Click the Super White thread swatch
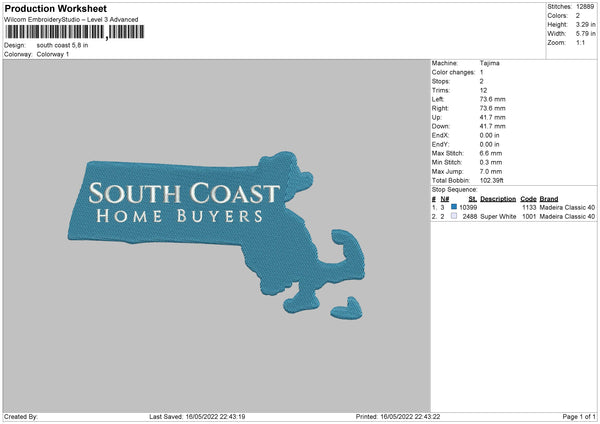 (454, 216)
